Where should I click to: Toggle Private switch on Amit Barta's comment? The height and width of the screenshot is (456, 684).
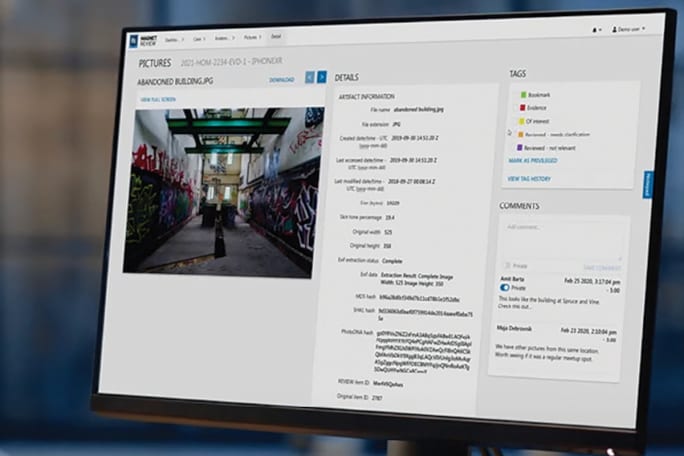(504, 287)
